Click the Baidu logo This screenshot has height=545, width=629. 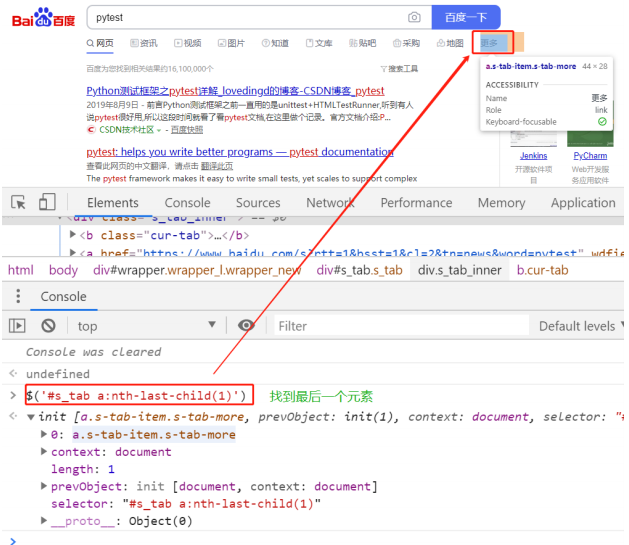tap(43, 18)
